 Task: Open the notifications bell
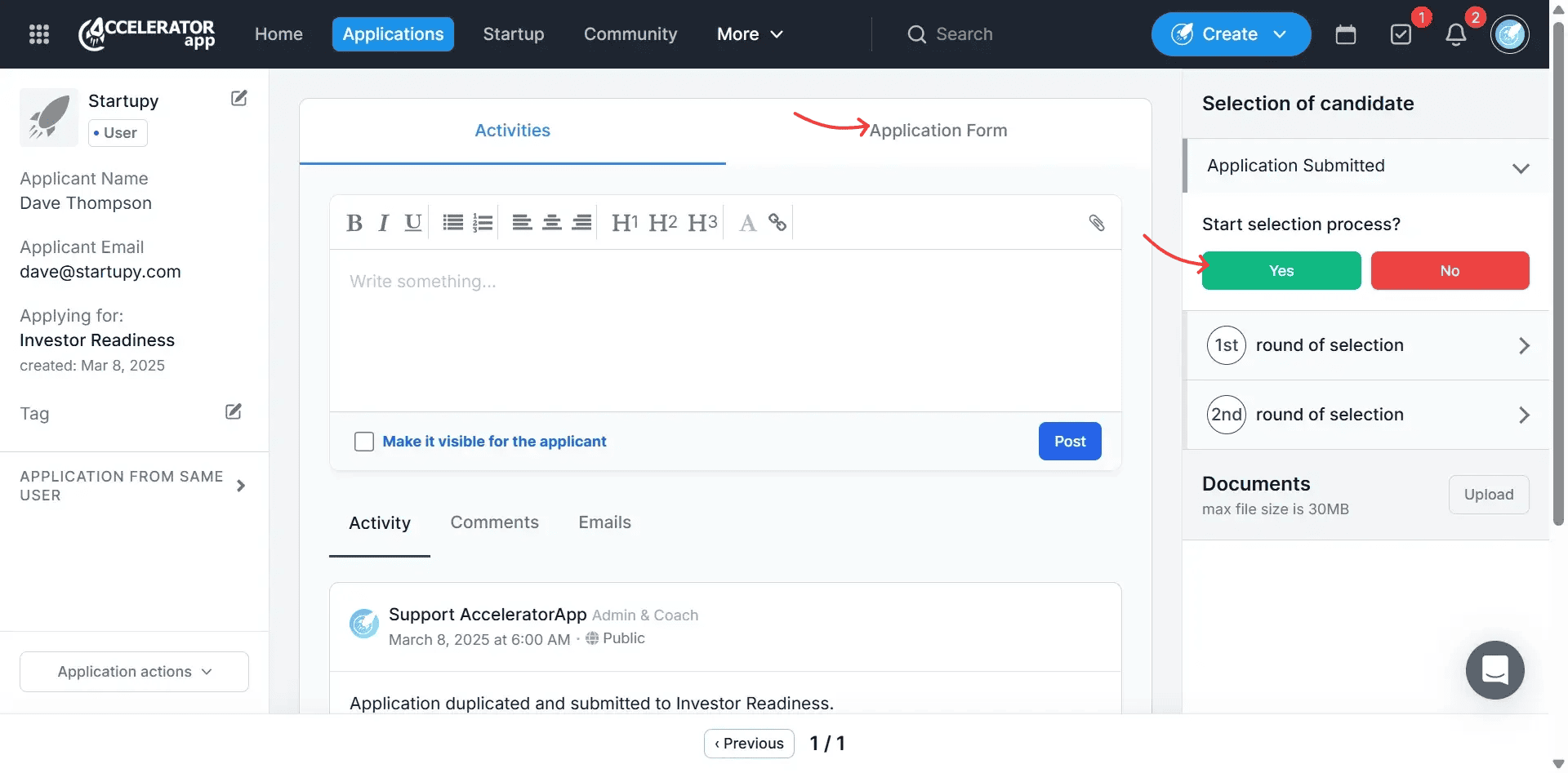point(1455,34)
